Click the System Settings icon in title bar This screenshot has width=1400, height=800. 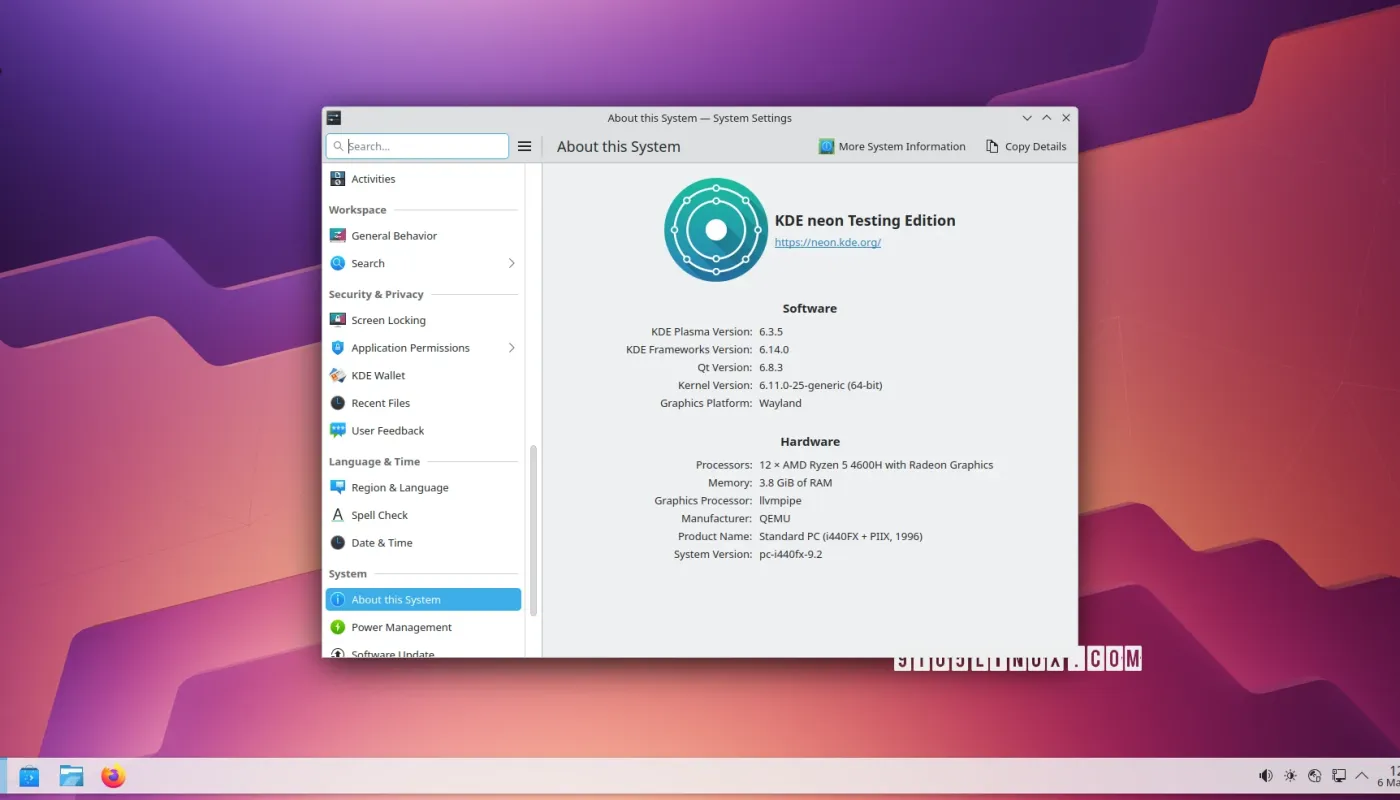click(334, 118)
